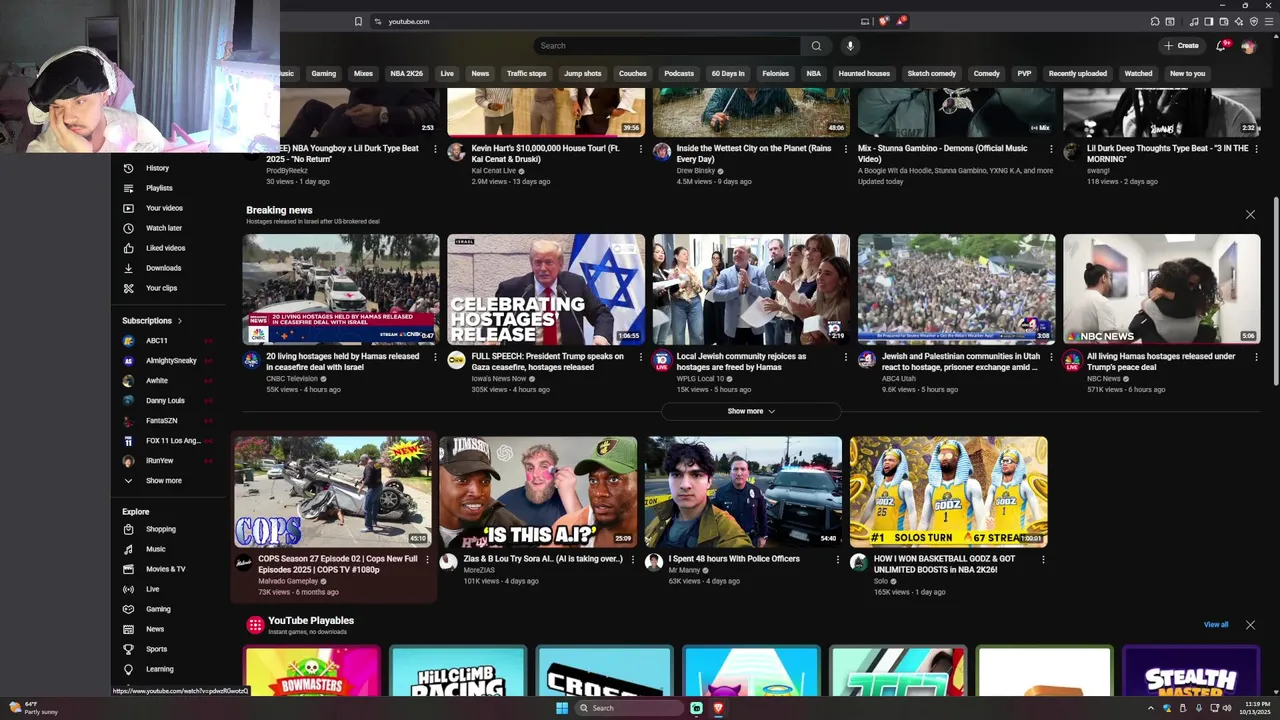
Task: Open 2K26 SOLOS TURN 67 STREAK thumbnail
Action: (x=949, y=492)
